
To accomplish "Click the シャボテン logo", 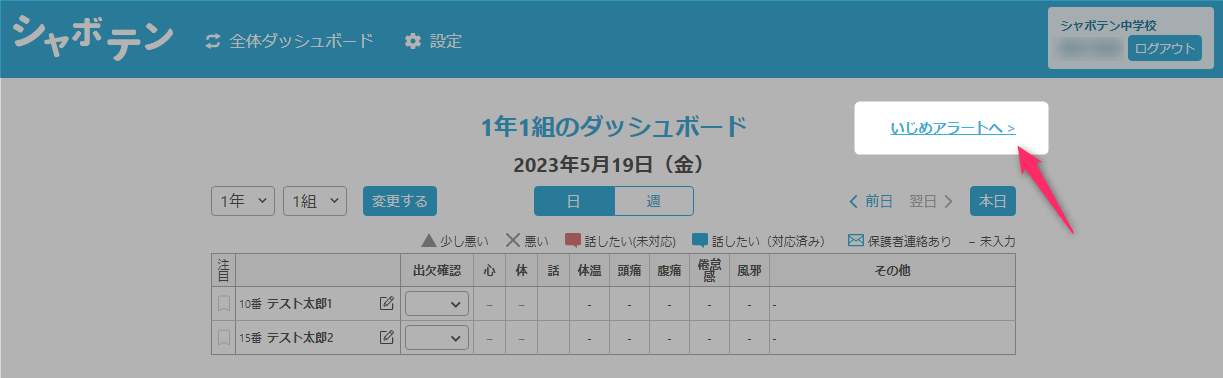I will (93, 39).
